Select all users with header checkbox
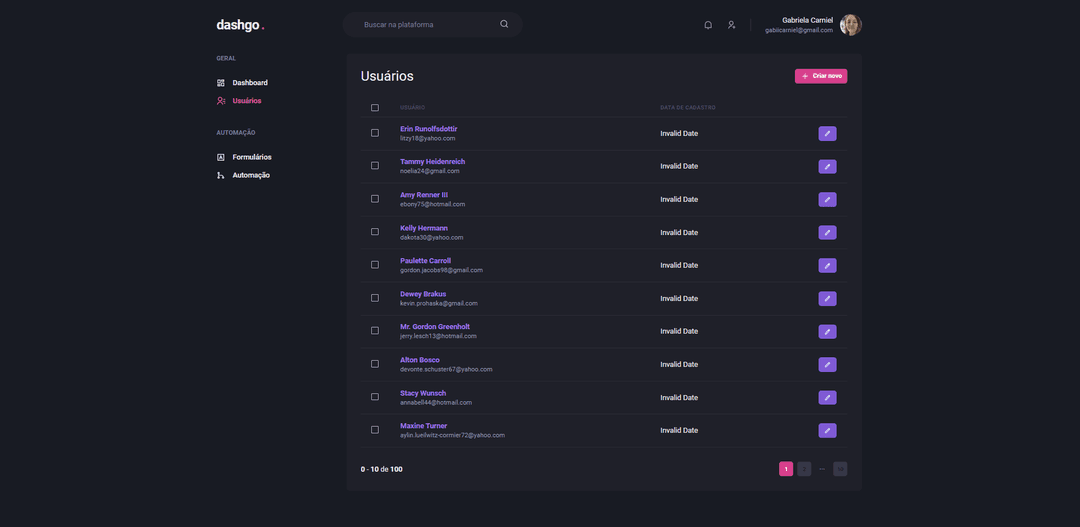The image size is (1080, 527). 375,108
